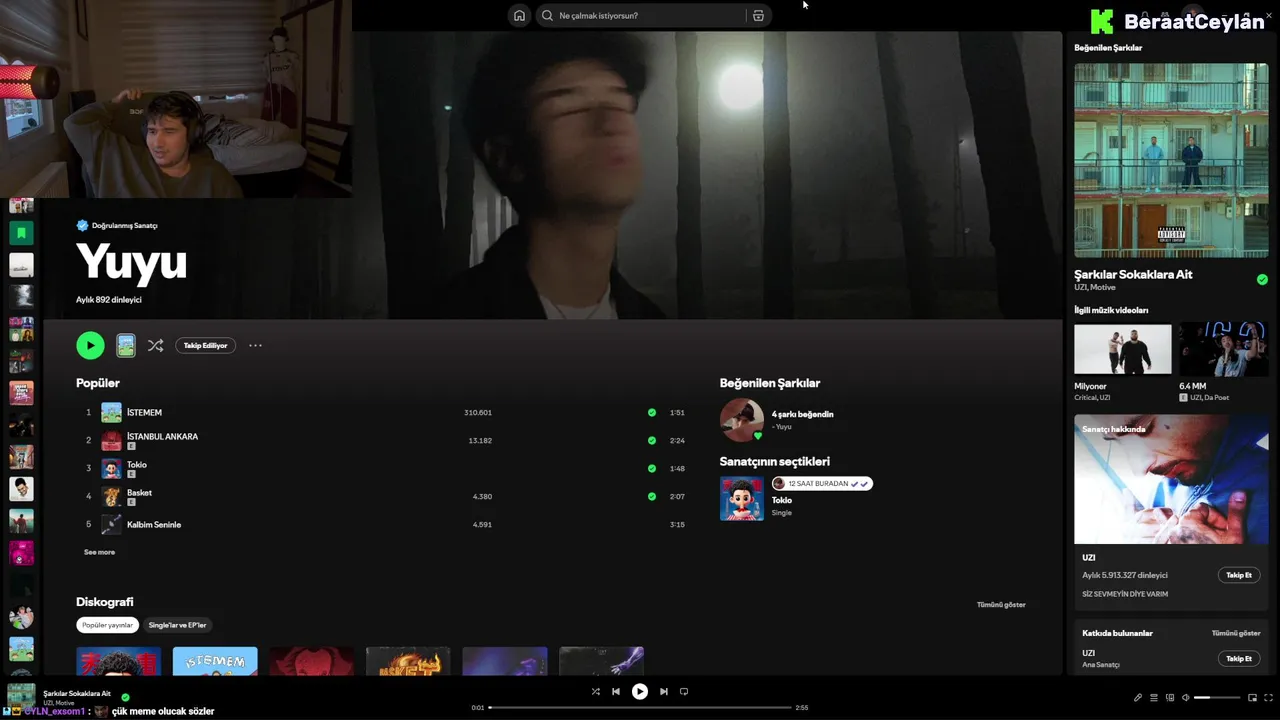The width and height of the screenshot is (1280, 720).
Task: Toggle liked checkmark on İSTEMEM row
Action: pos(652,412)
